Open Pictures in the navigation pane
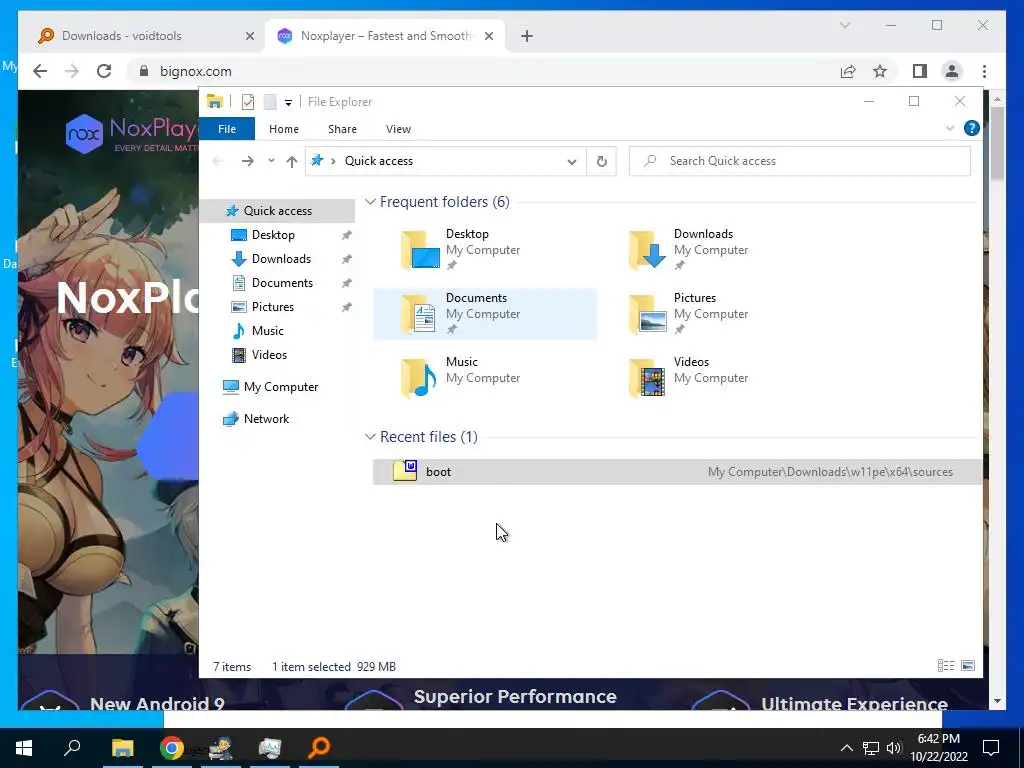Image resolution: width=1024 pixels, height=768 pixels. [272, 306]
